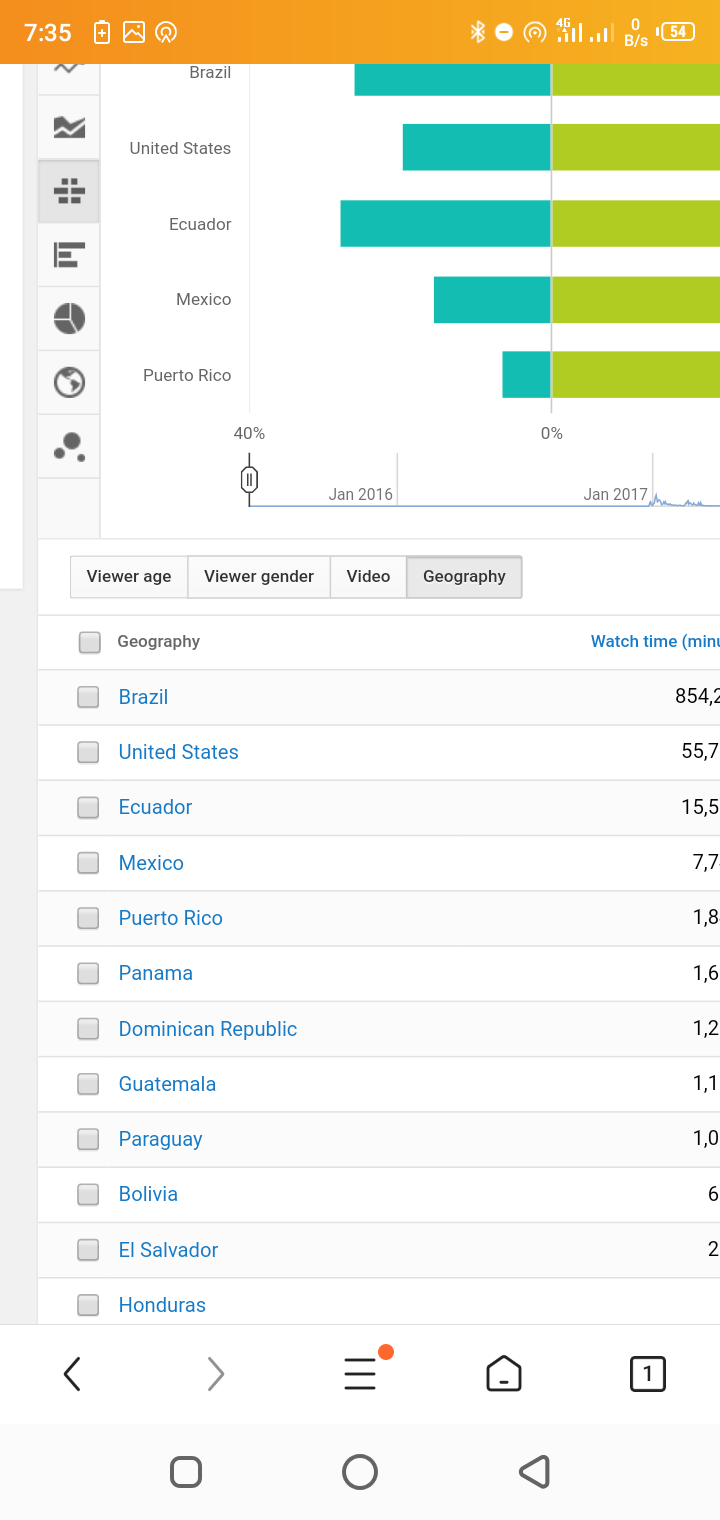Select the stacked area chart icon
This screenshot has width=720, height=1520.
tap(69, 127)
